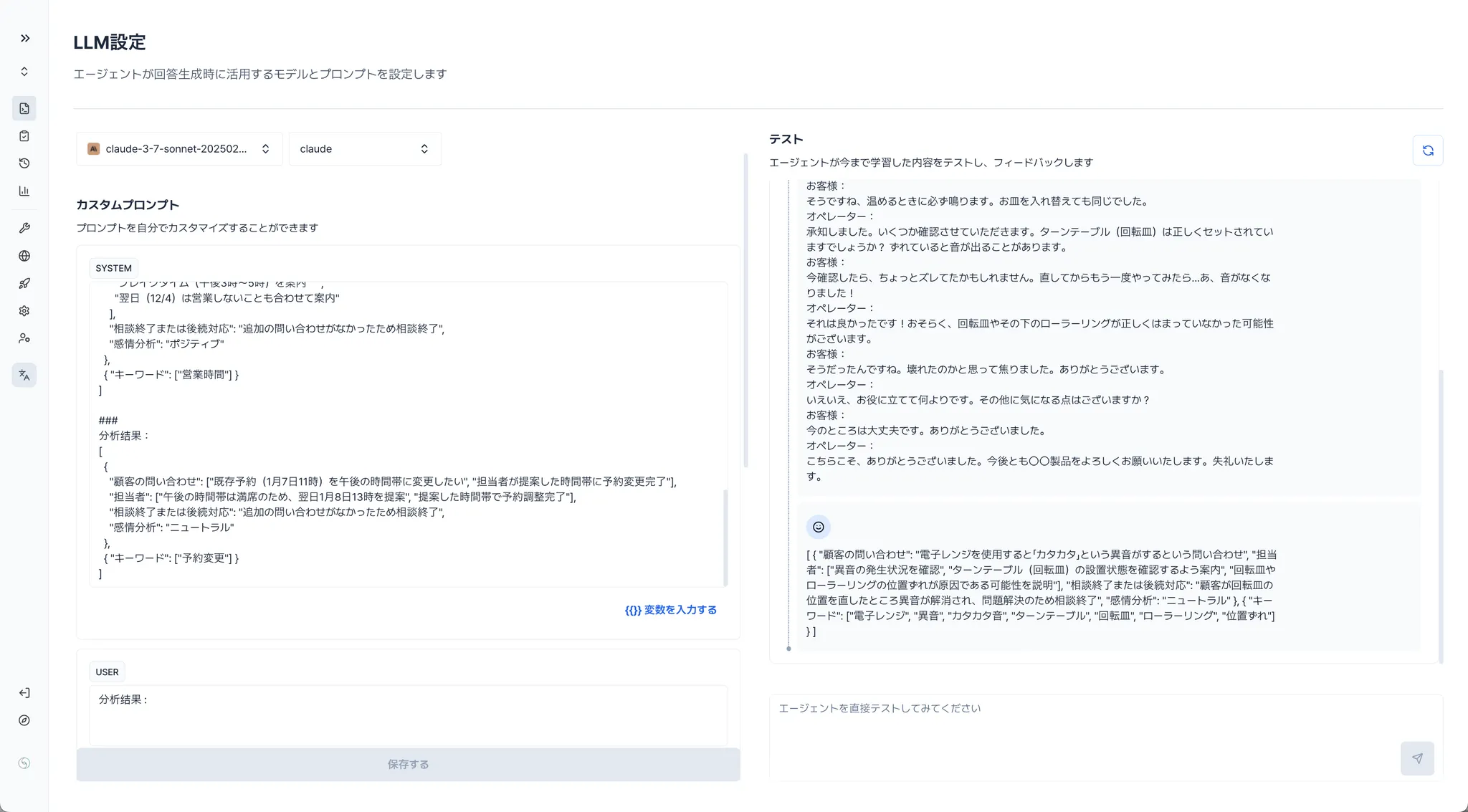Open the workspace switcher up-down chevron
This screenshot has width=1468, height=812.
tap(24, 72)
